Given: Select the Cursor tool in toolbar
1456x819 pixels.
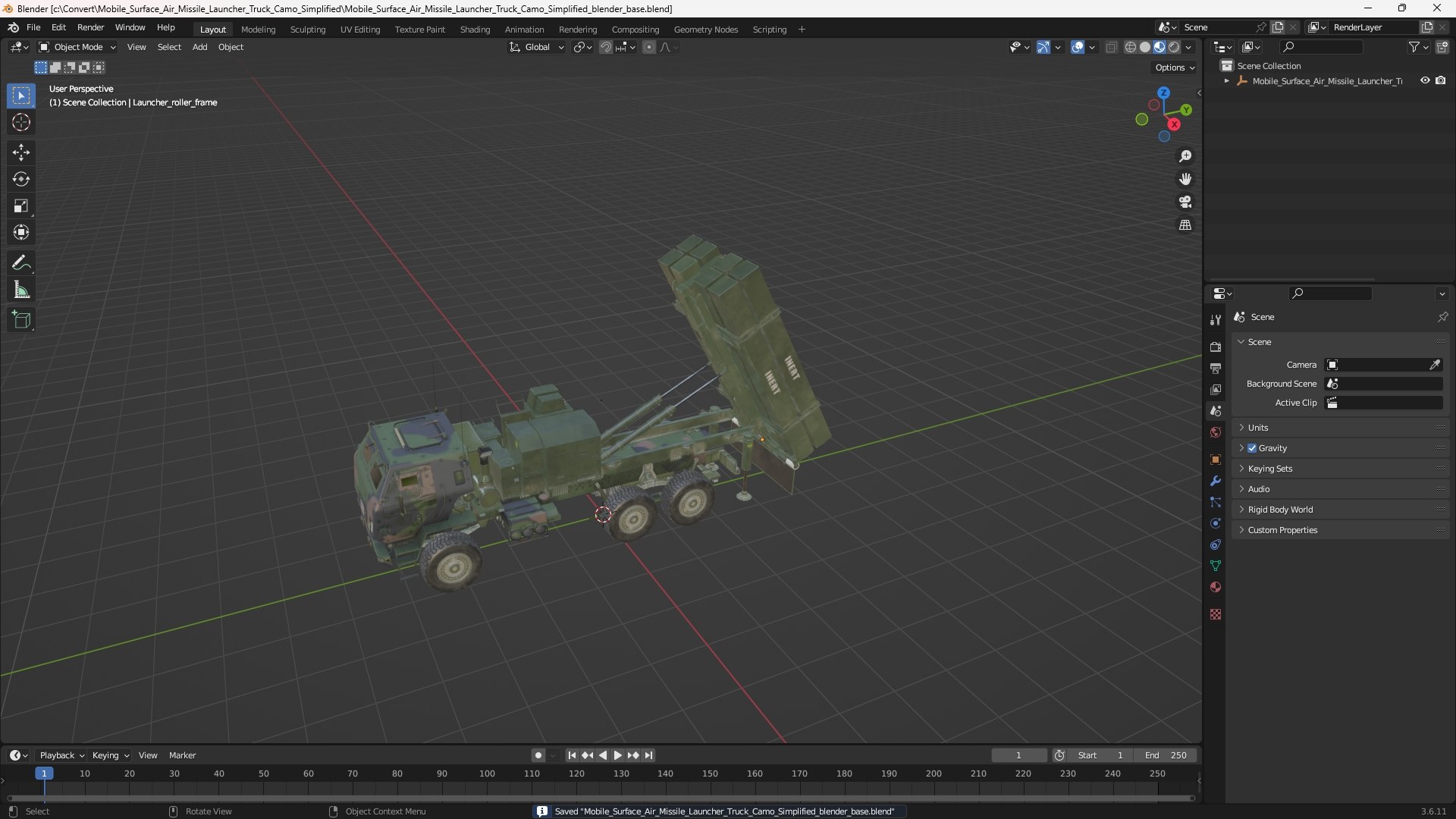Looking at the screenshot, I should click(x=21, y=122).
